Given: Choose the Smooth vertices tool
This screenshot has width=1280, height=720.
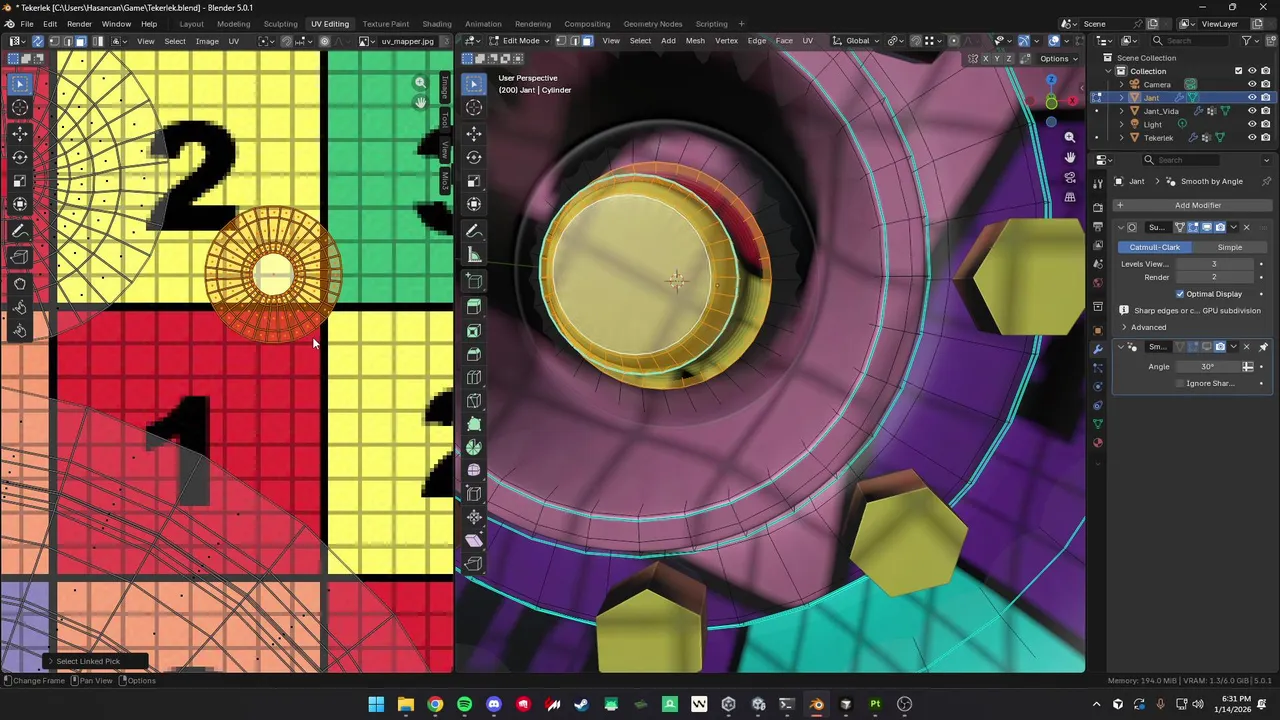Looking at the screenshot, I should [x=474, y=470].
